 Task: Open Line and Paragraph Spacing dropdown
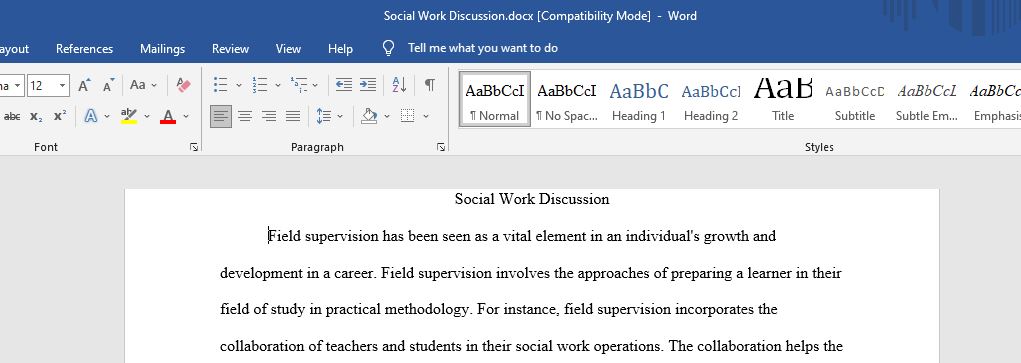click(x=329, y=116)
